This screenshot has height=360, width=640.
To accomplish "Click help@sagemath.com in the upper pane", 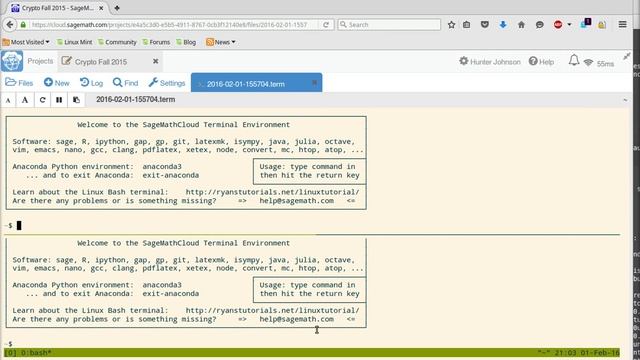I will point(296,201).
